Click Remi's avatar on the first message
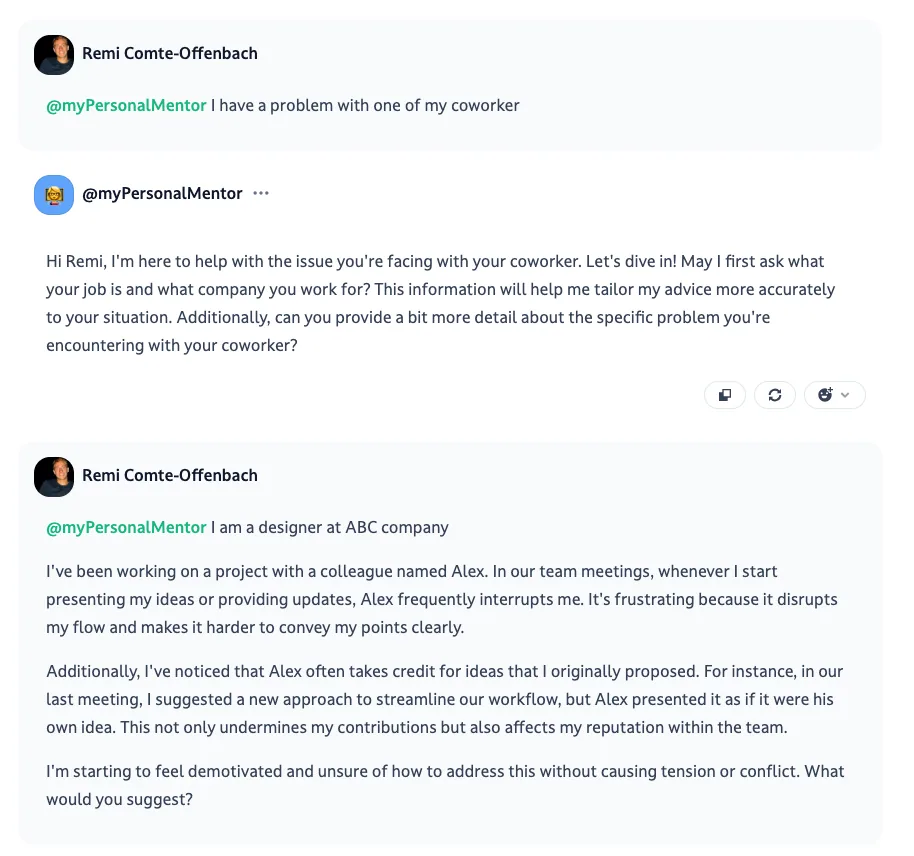 click(54, 55)
